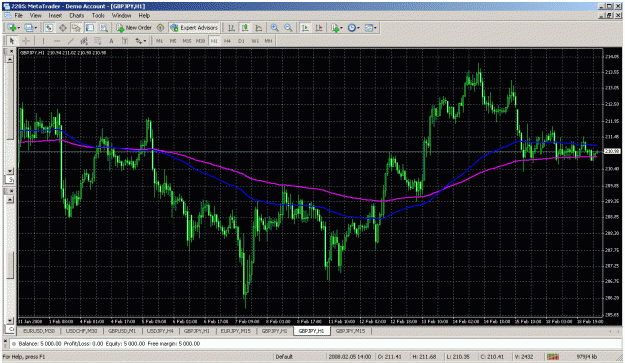Switch to EURJPY,M15 chart tab
This screenshot has width=625, height=363.
pos(236,331)
